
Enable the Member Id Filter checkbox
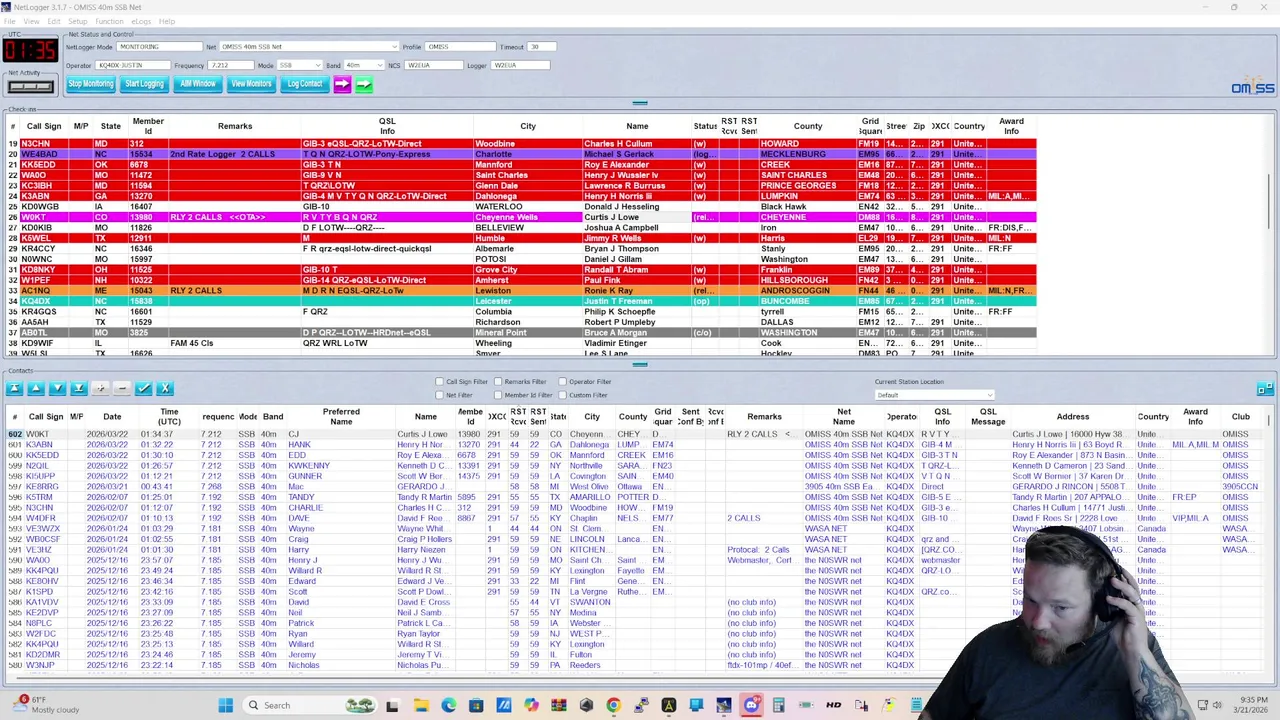[498, 395]
